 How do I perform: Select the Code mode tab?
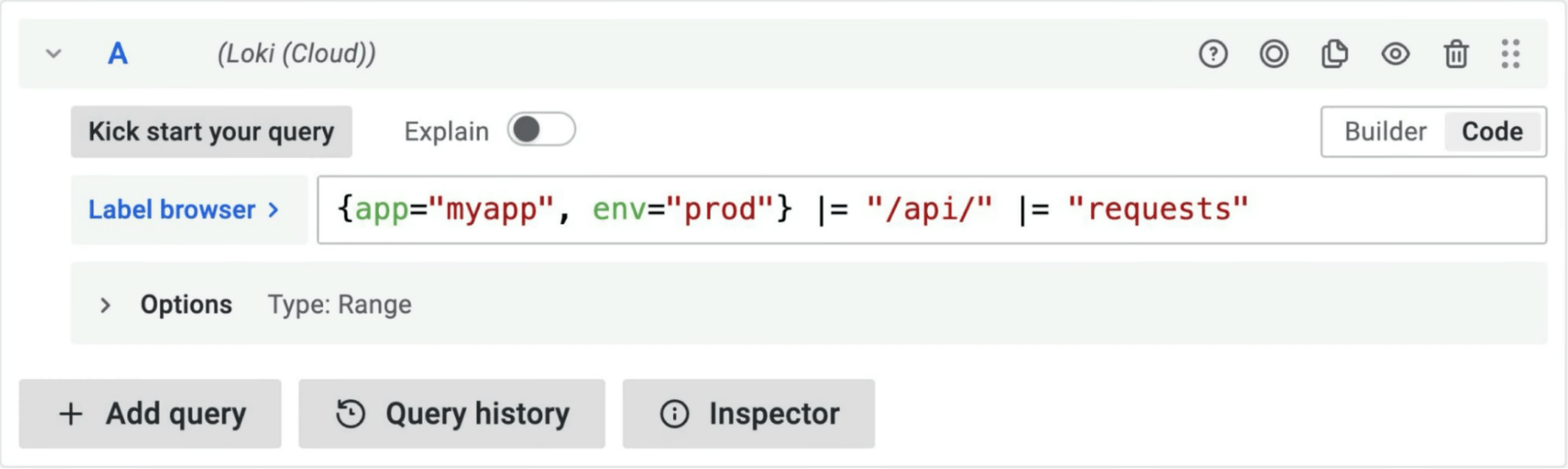tap(1492, 131)
